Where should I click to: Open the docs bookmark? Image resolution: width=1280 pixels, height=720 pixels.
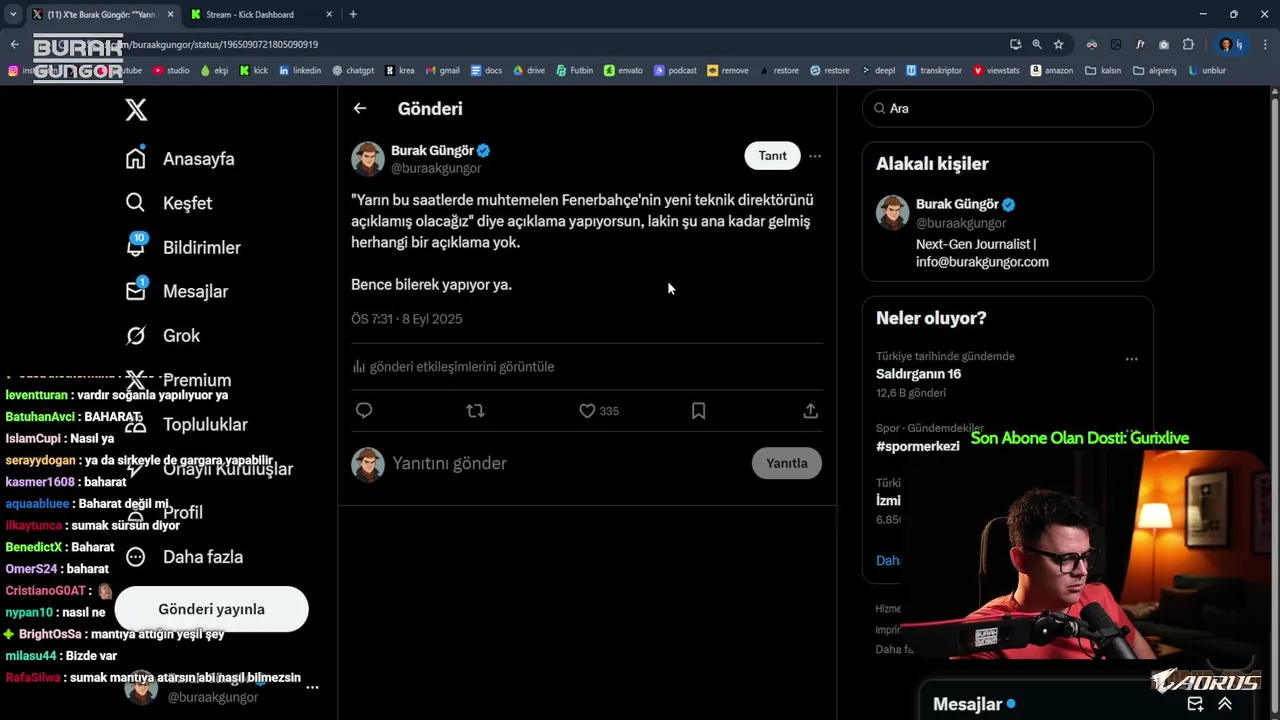click(x=485, y=71)
